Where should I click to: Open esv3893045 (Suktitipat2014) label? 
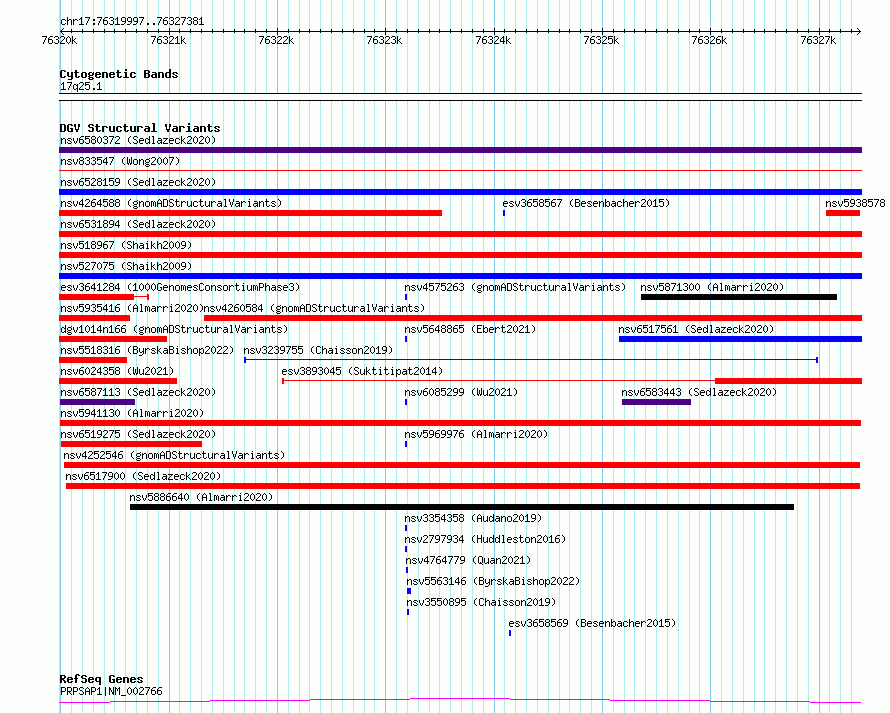[x=362, y=371]
